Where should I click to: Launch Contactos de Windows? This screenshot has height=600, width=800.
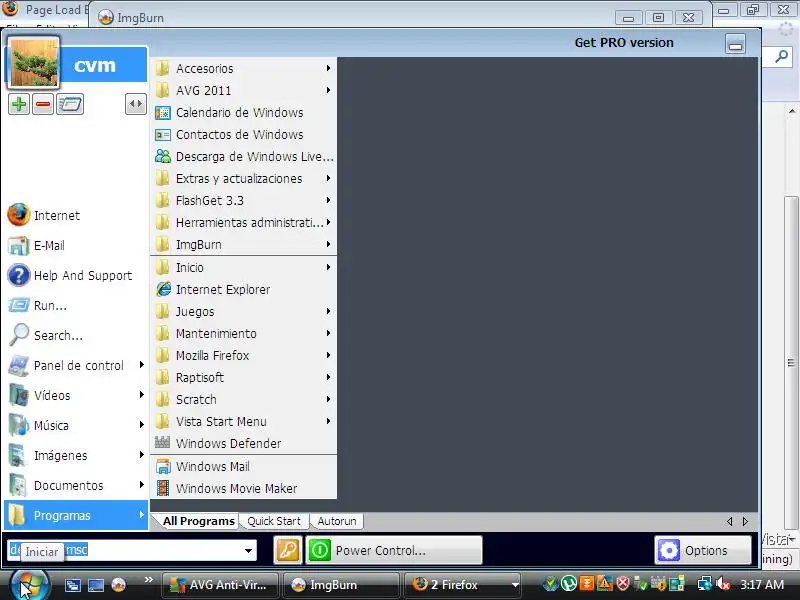[x=243, y=134]
